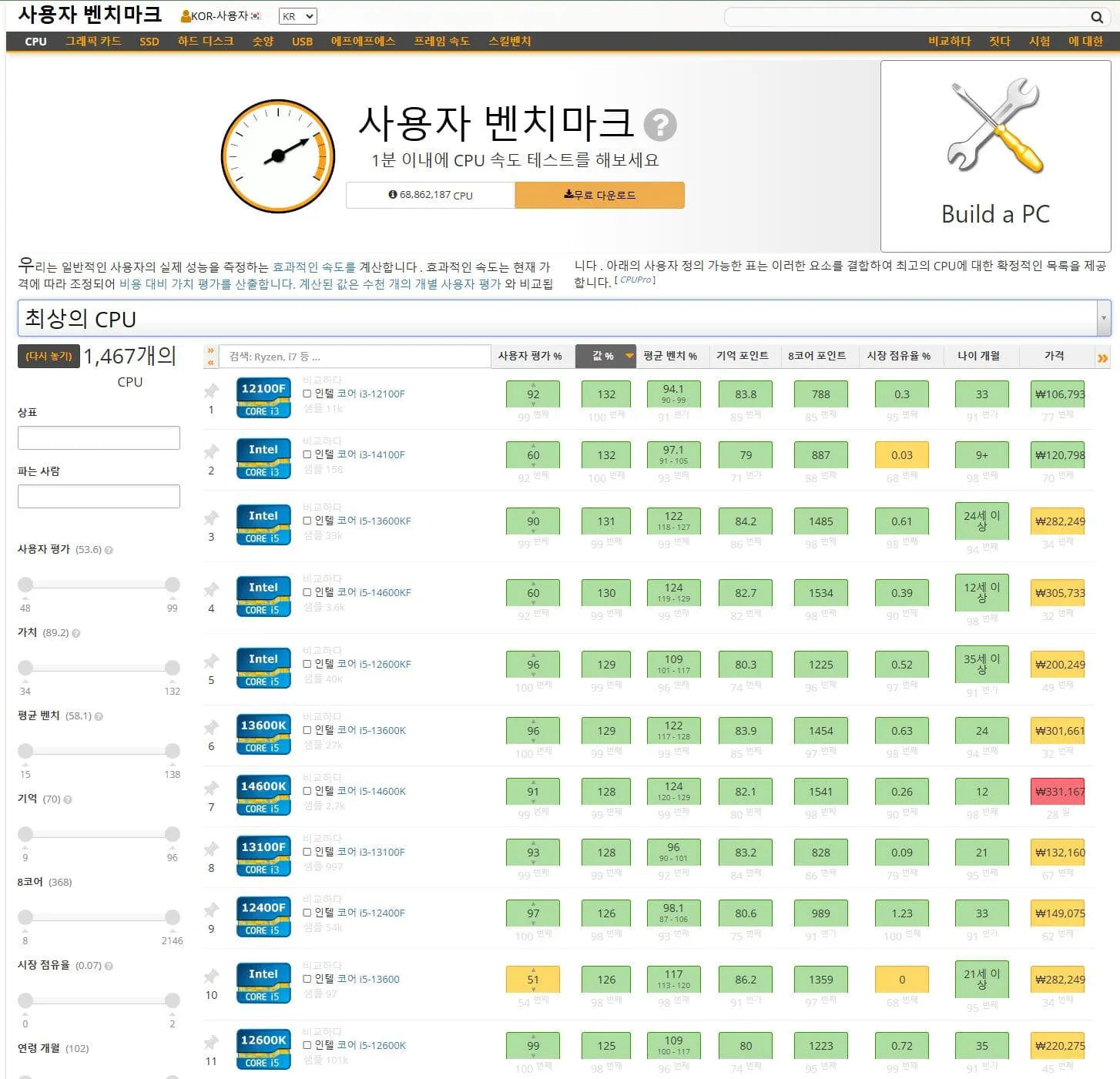This screenshot has width=1120, height=1079.
Task: Sort by 나이 개월 column
Action: coord(979,356)
